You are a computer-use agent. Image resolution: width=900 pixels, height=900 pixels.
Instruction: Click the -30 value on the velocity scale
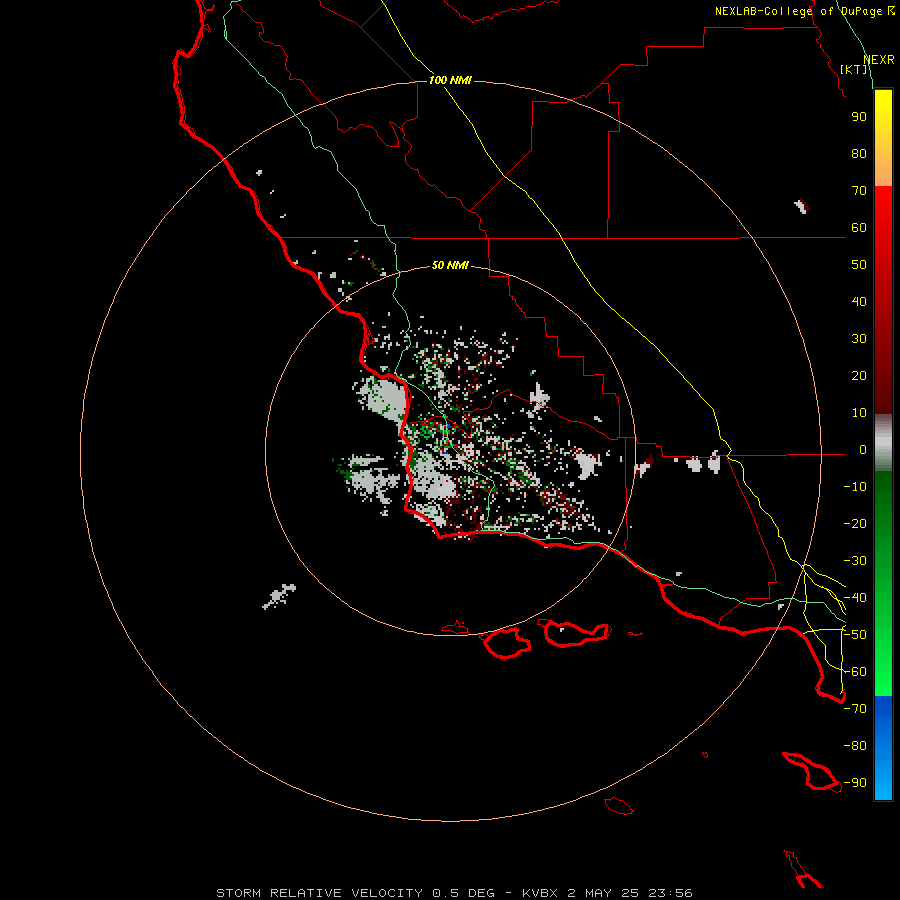pyautogui.click(x=855, y=561)
